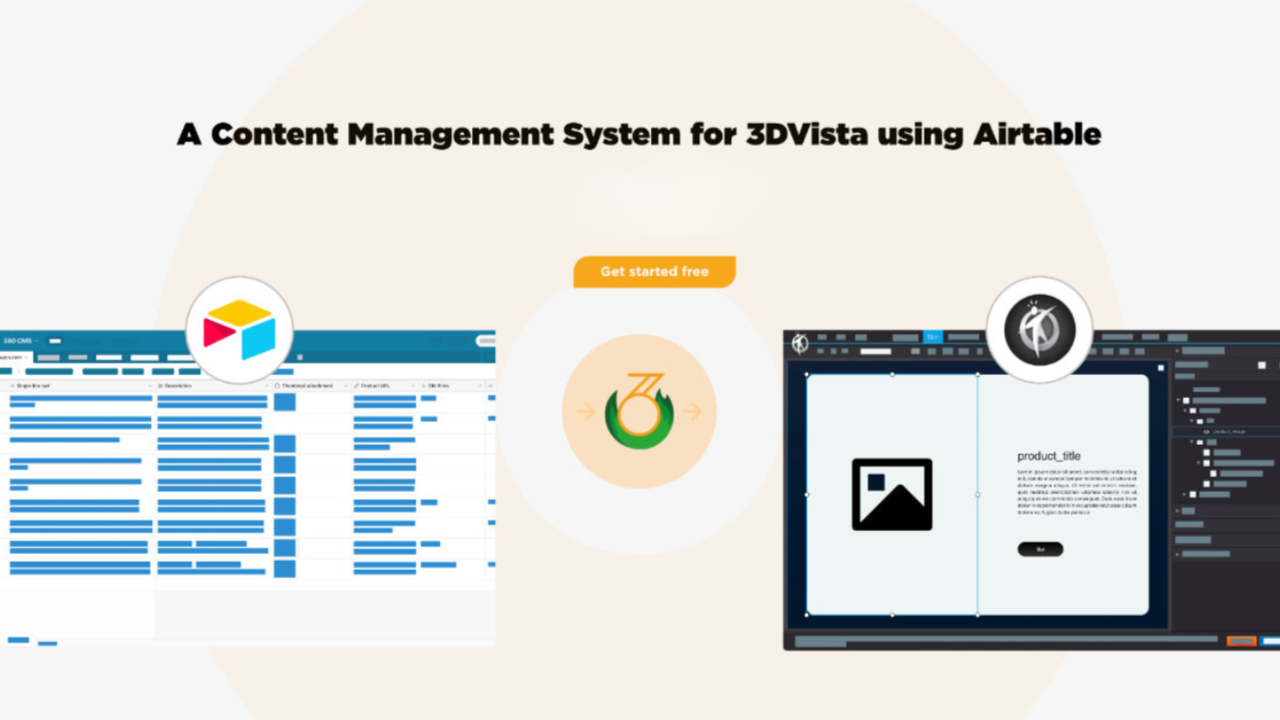Screen dimensions: 1280x720
Task: Click the orange button at editor bottom-right
Action: (1241, 641)
